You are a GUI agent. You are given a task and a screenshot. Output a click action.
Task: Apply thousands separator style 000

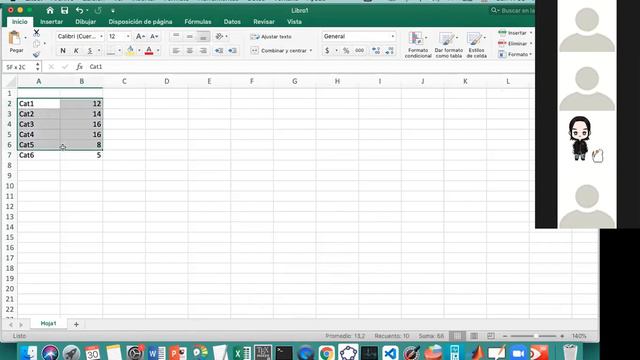[x=359, y=51]
